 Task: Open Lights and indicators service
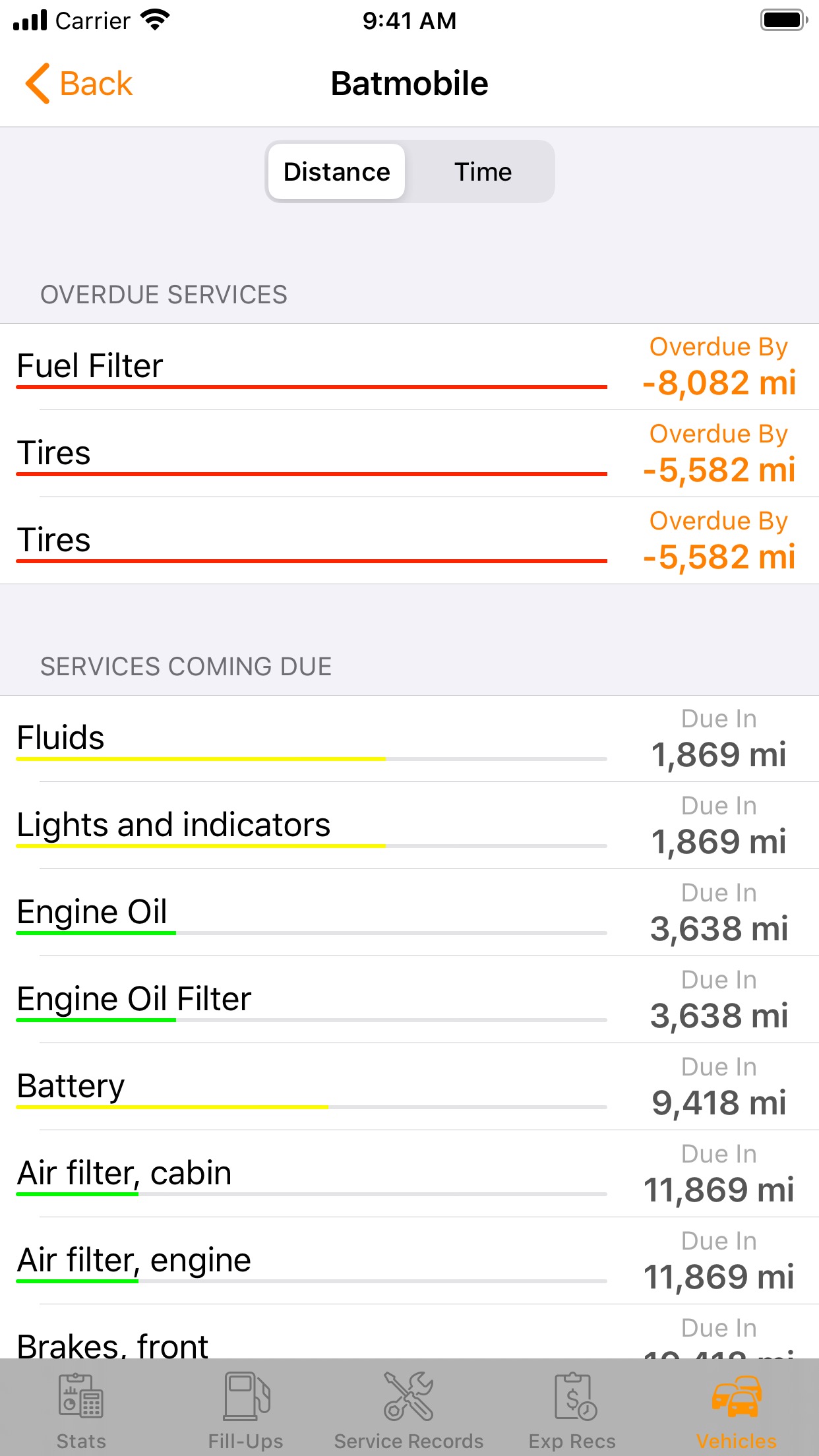(x=310, y=826)
